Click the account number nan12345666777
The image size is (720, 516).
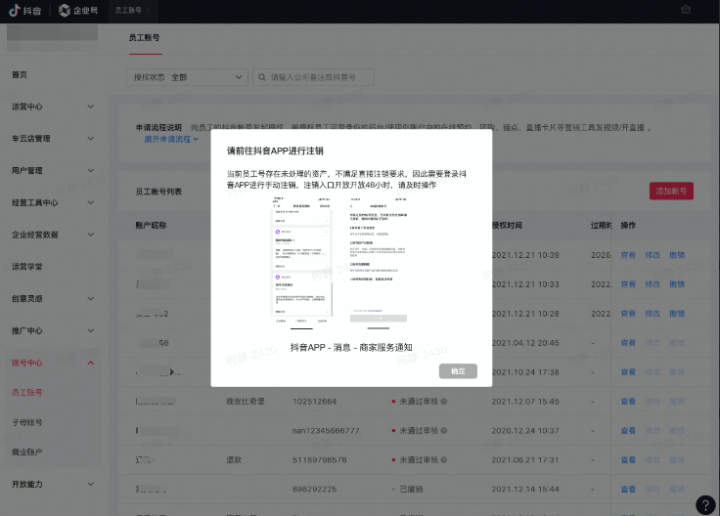(326, 431)
